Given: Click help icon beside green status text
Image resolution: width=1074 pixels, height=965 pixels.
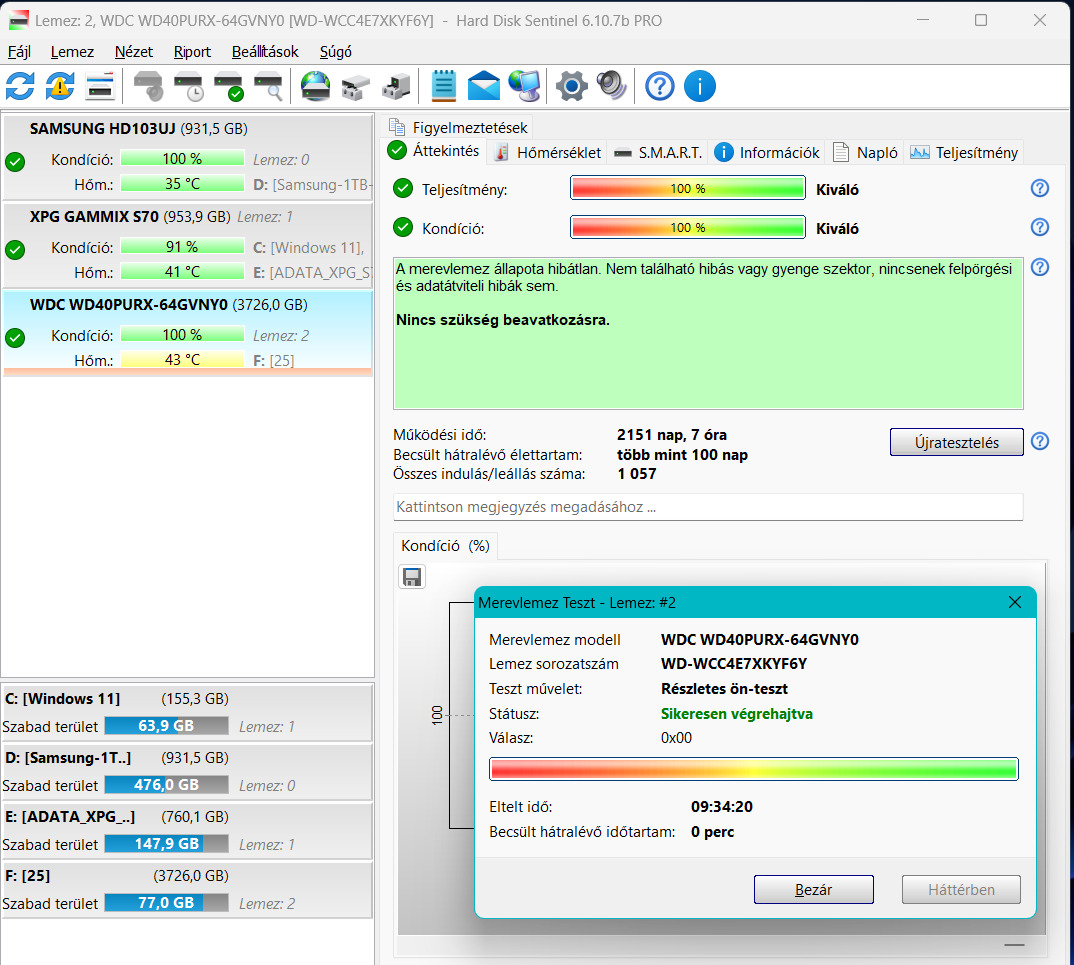Looking at the screenshot, I should pos(1040,267).
